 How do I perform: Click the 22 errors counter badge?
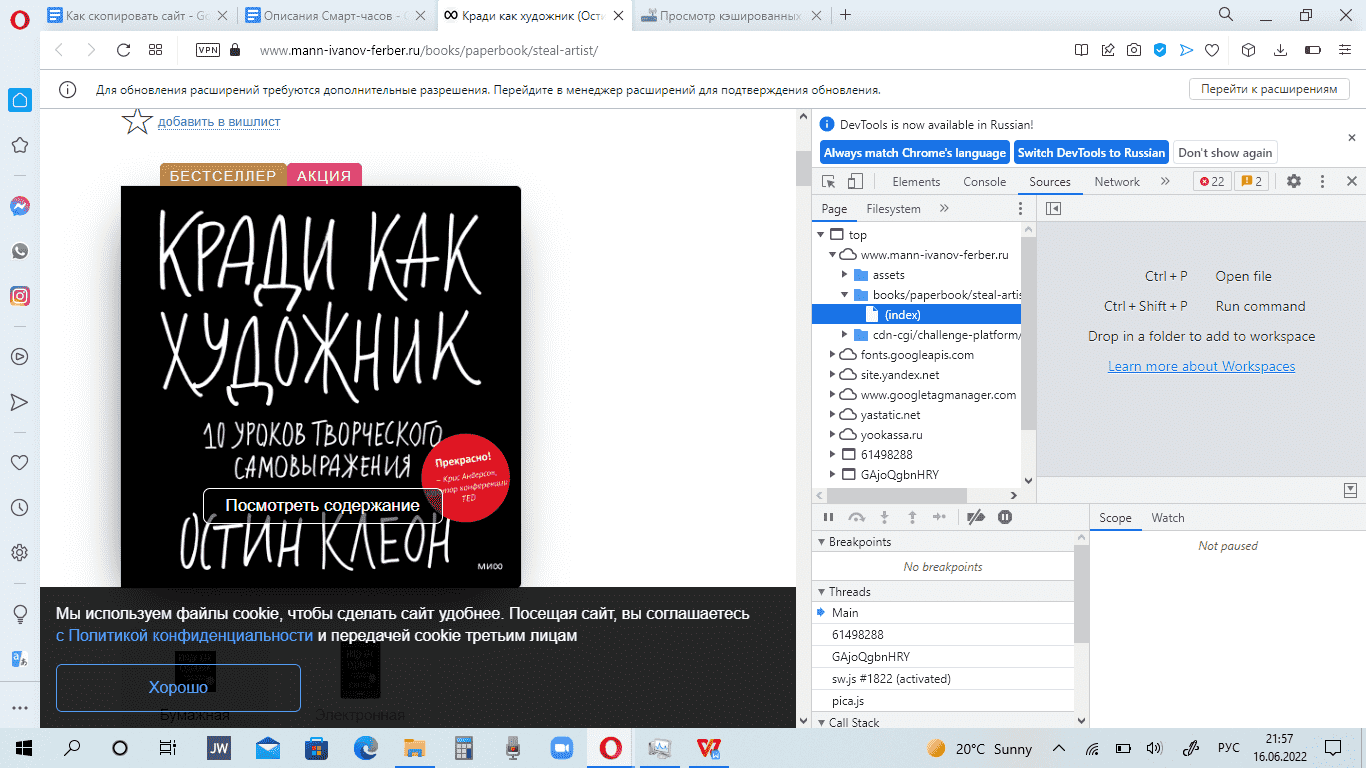tap(1212, 181)
